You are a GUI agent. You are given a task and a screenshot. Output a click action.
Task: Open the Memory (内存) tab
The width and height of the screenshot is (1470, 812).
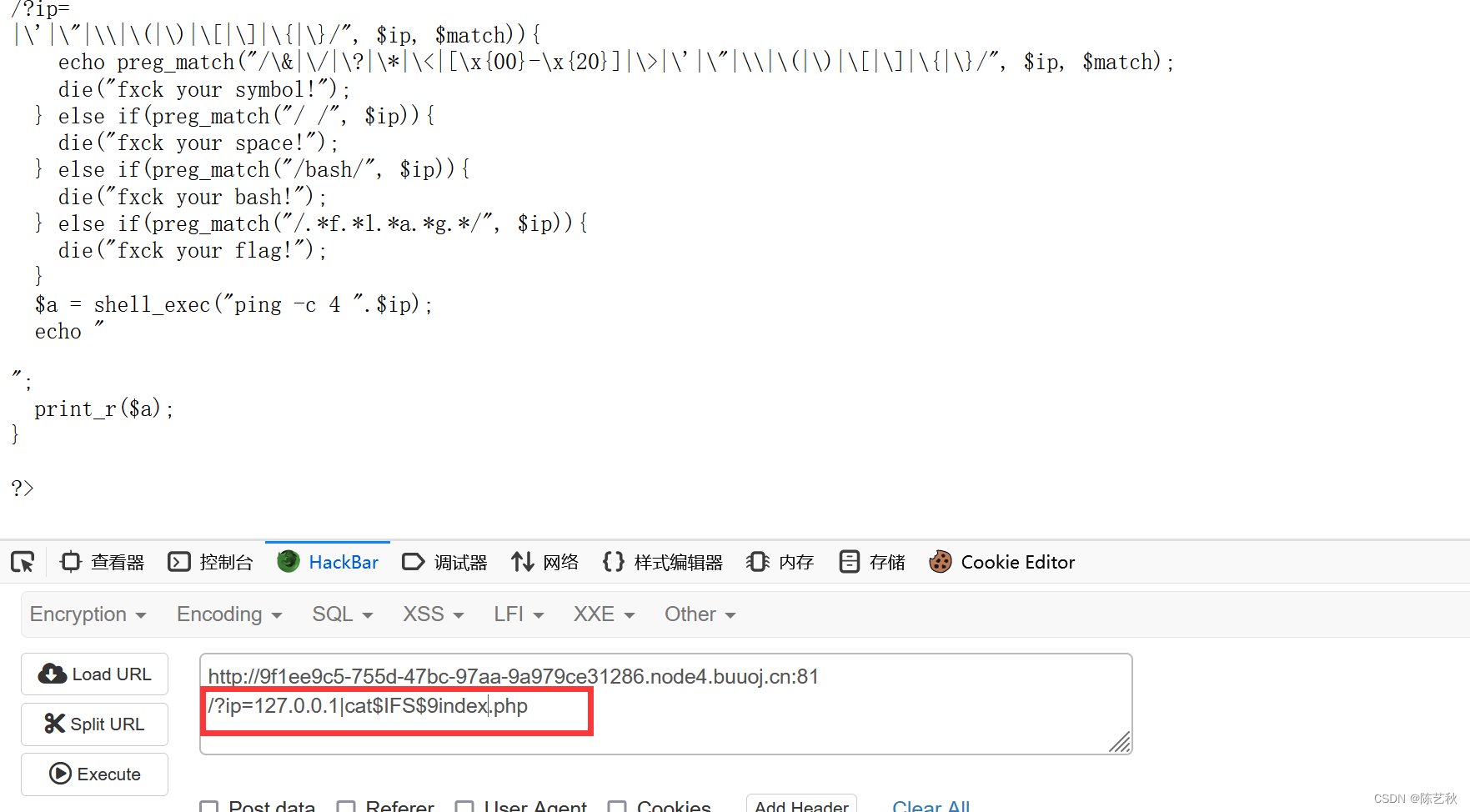coord(780,562)
